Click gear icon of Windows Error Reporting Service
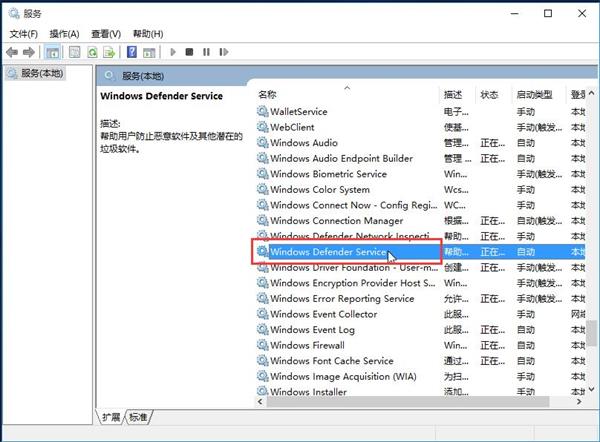This screenshot has width=600, height=442. 262,298
